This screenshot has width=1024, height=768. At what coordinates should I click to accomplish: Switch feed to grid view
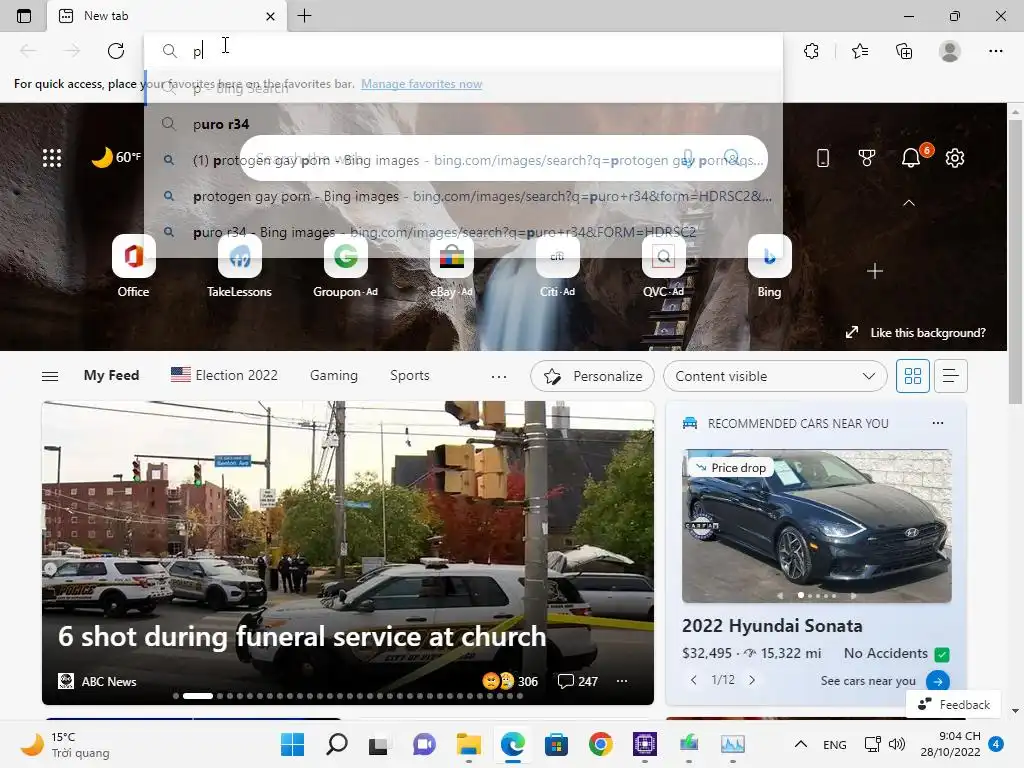(x=912, y=376)
